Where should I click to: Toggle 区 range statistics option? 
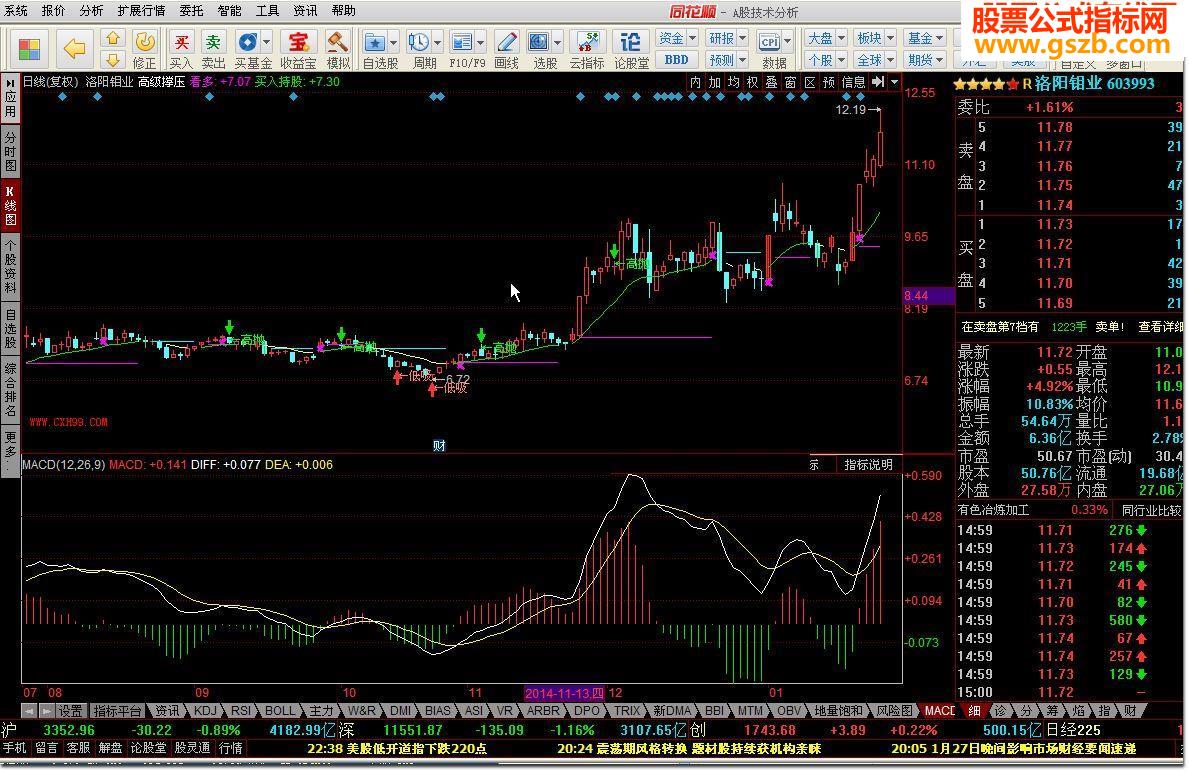coord(810,82)
